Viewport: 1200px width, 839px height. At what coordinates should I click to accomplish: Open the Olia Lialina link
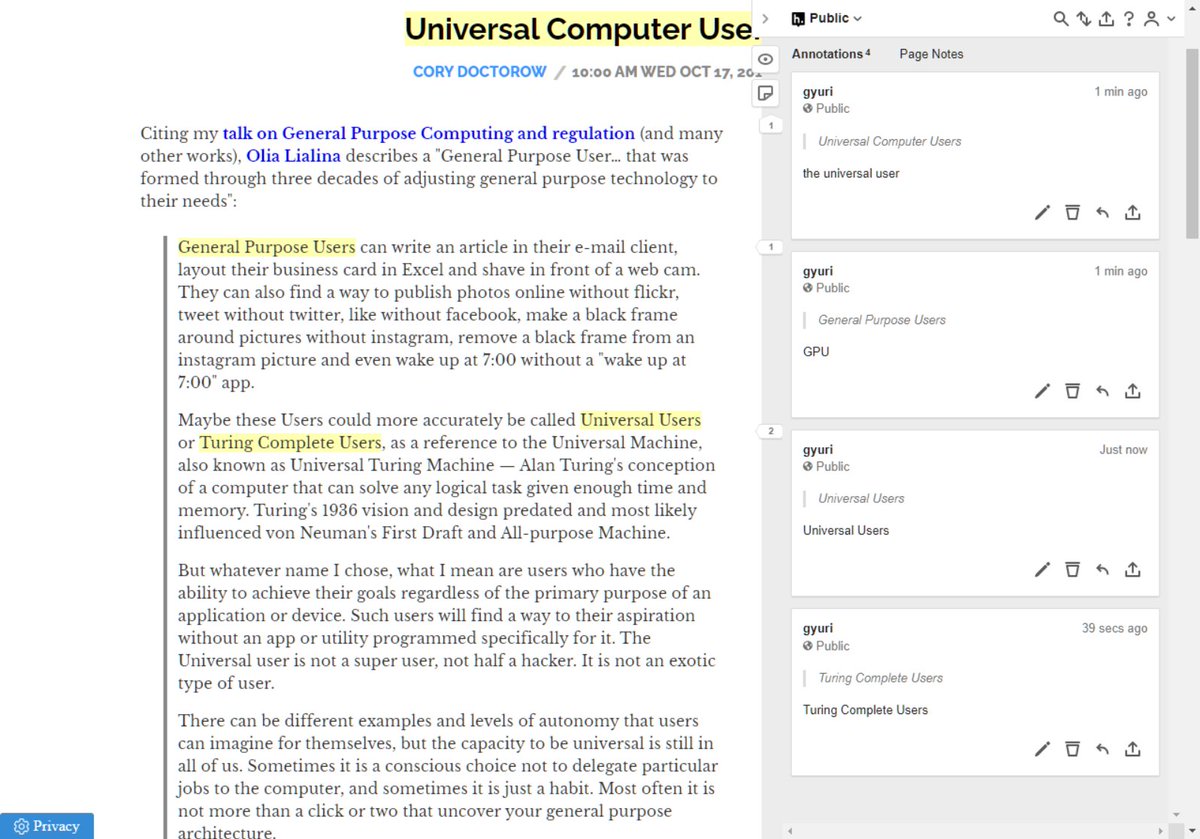pos(294,156)
